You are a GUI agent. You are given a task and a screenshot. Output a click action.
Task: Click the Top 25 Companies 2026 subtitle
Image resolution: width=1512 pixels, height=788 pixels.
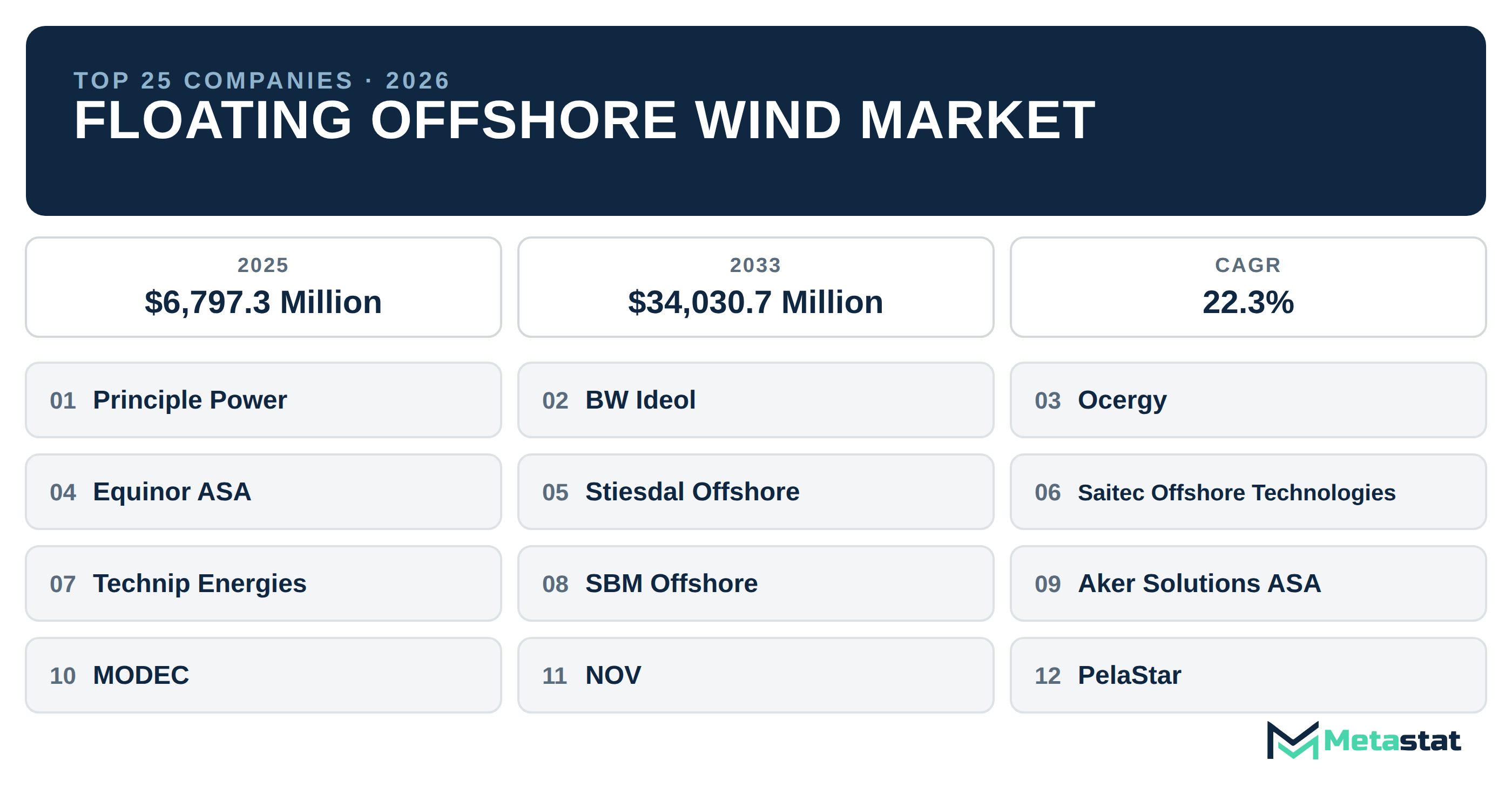coord(262,80)
